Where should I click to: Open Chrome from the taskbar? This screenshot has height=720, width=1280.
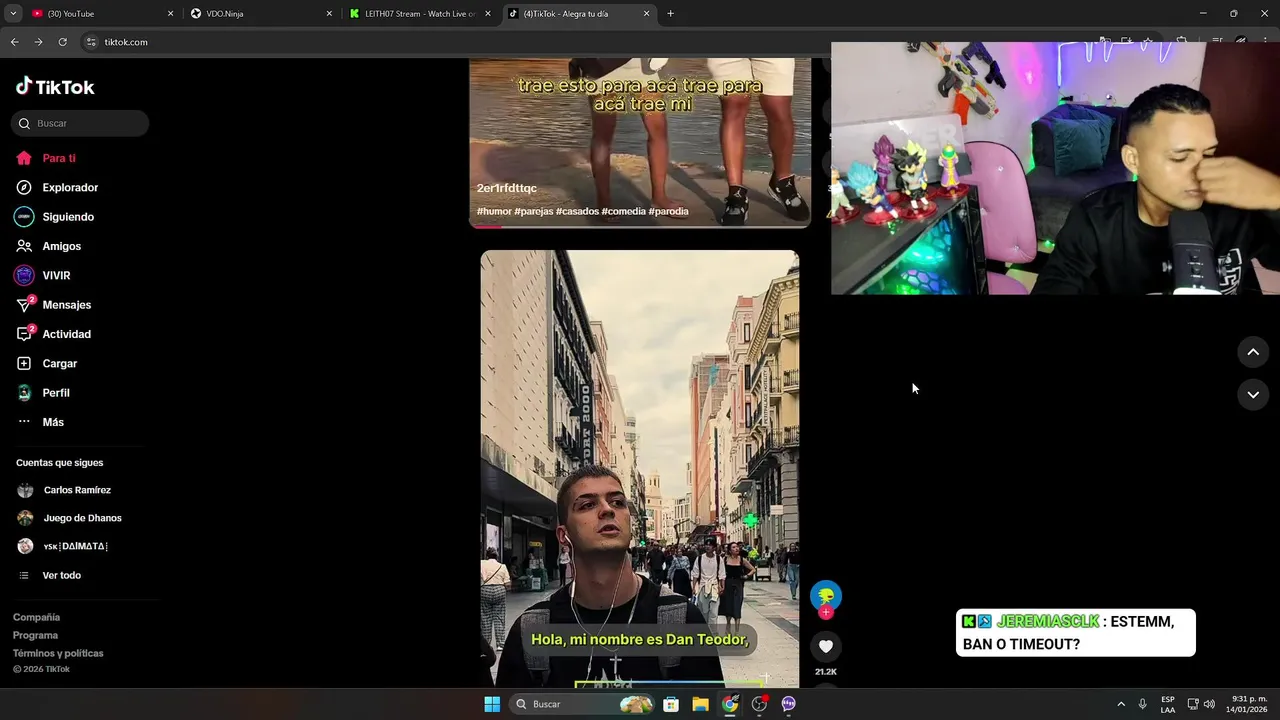point(730,704)
